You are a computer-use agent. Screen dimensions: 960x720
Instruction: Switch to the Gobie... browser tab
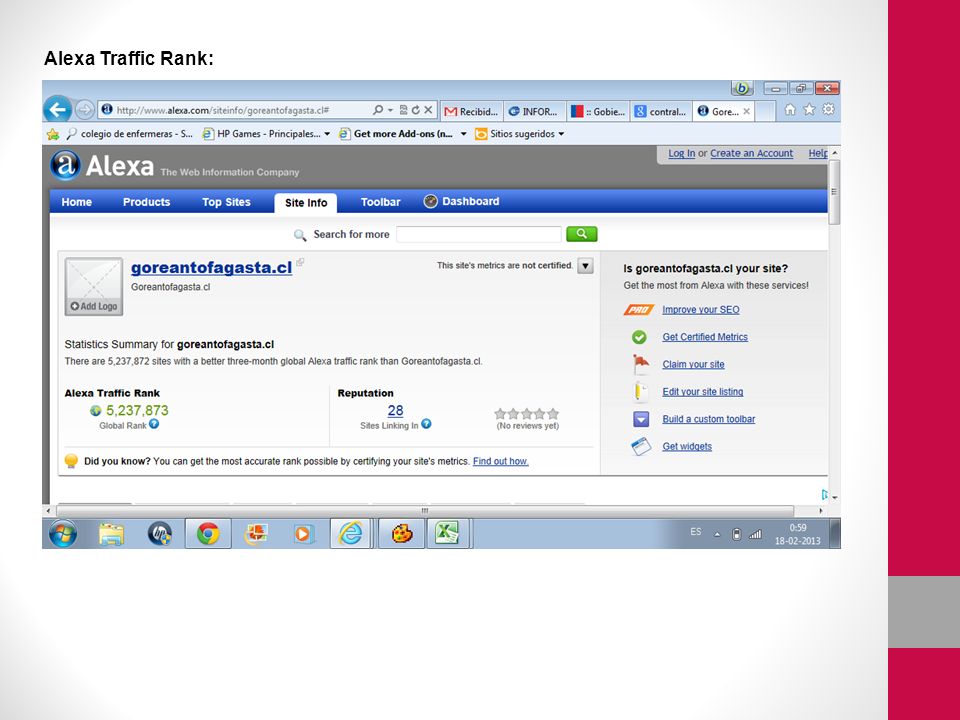pyautogui.click(x=598, y=111)
